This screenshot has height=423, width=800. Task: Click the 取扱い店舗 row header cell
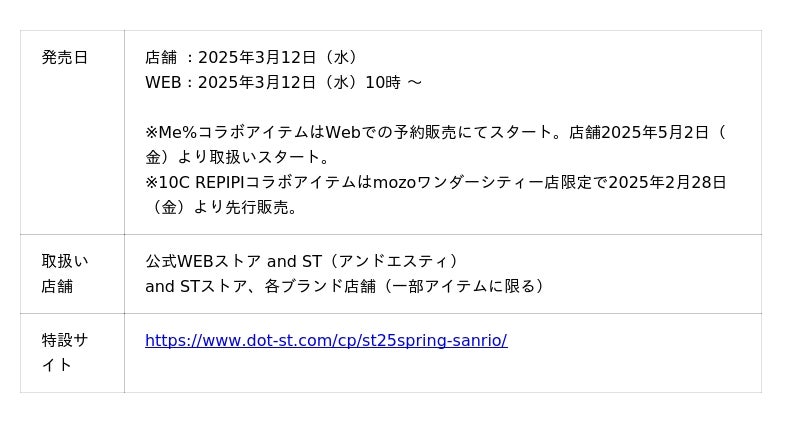65,273
